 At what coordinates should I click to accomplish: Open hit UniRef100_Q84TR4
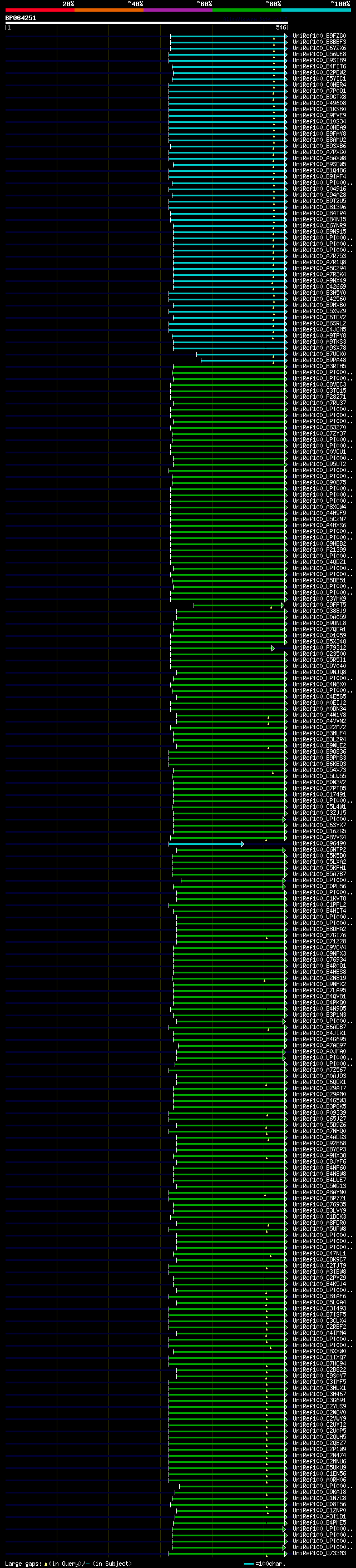point(319,213)
